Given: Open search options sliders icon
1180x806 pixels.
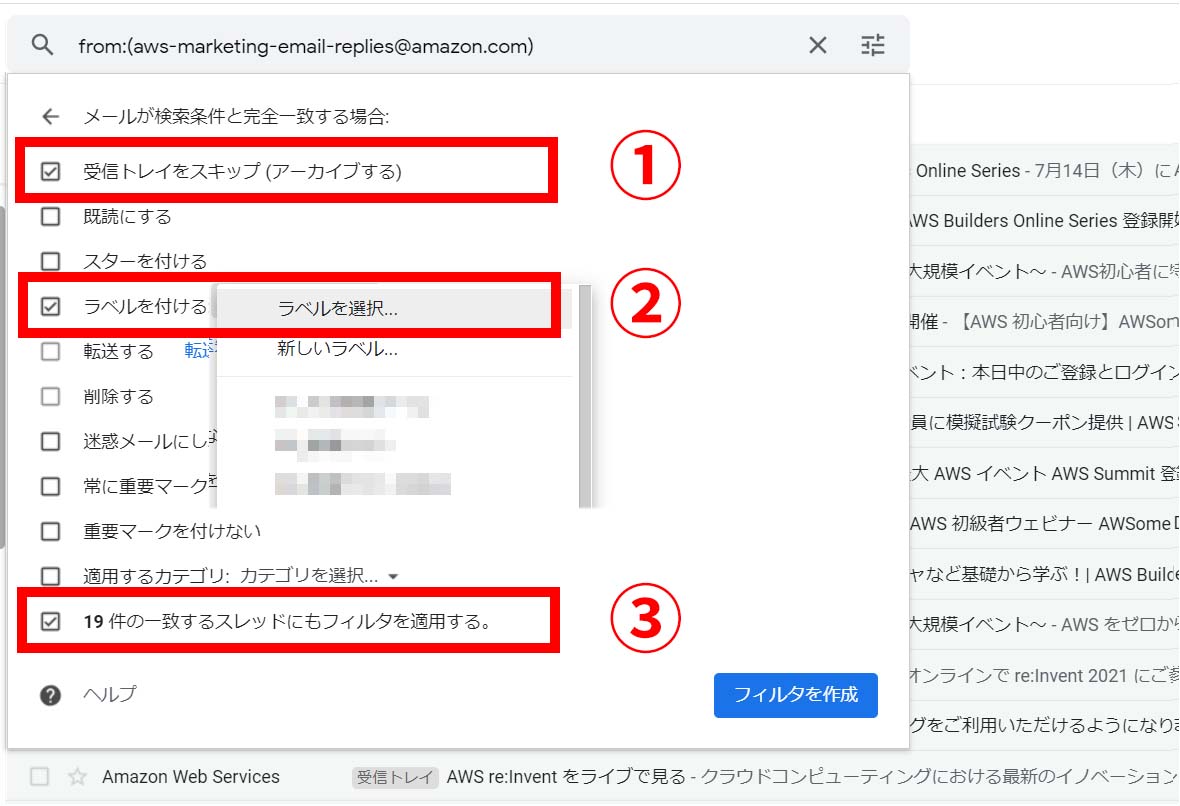Looking at the screenshot, I should pos(872,45).
